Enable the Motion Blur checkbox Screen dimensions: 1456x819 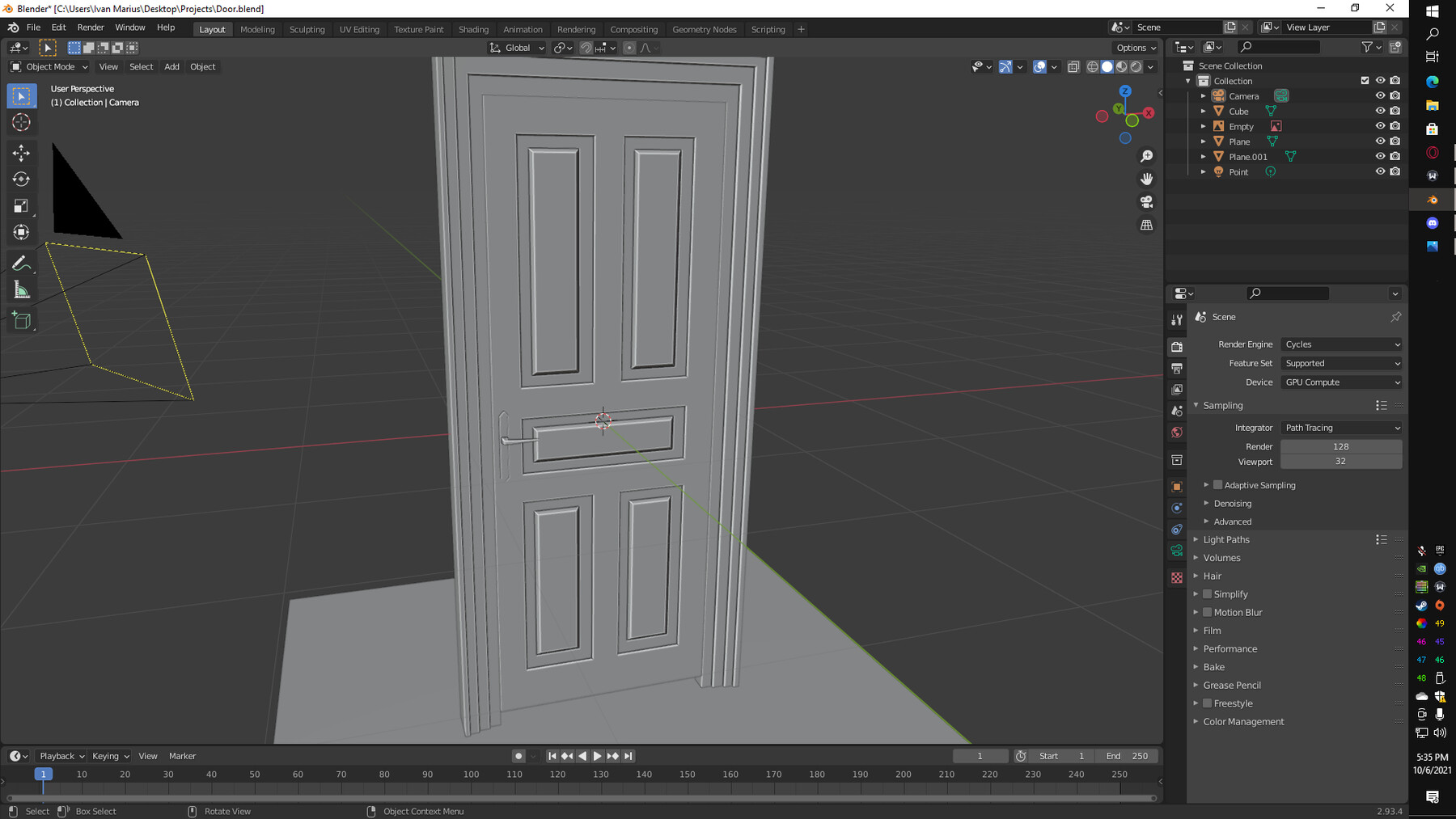(1207, 612)
